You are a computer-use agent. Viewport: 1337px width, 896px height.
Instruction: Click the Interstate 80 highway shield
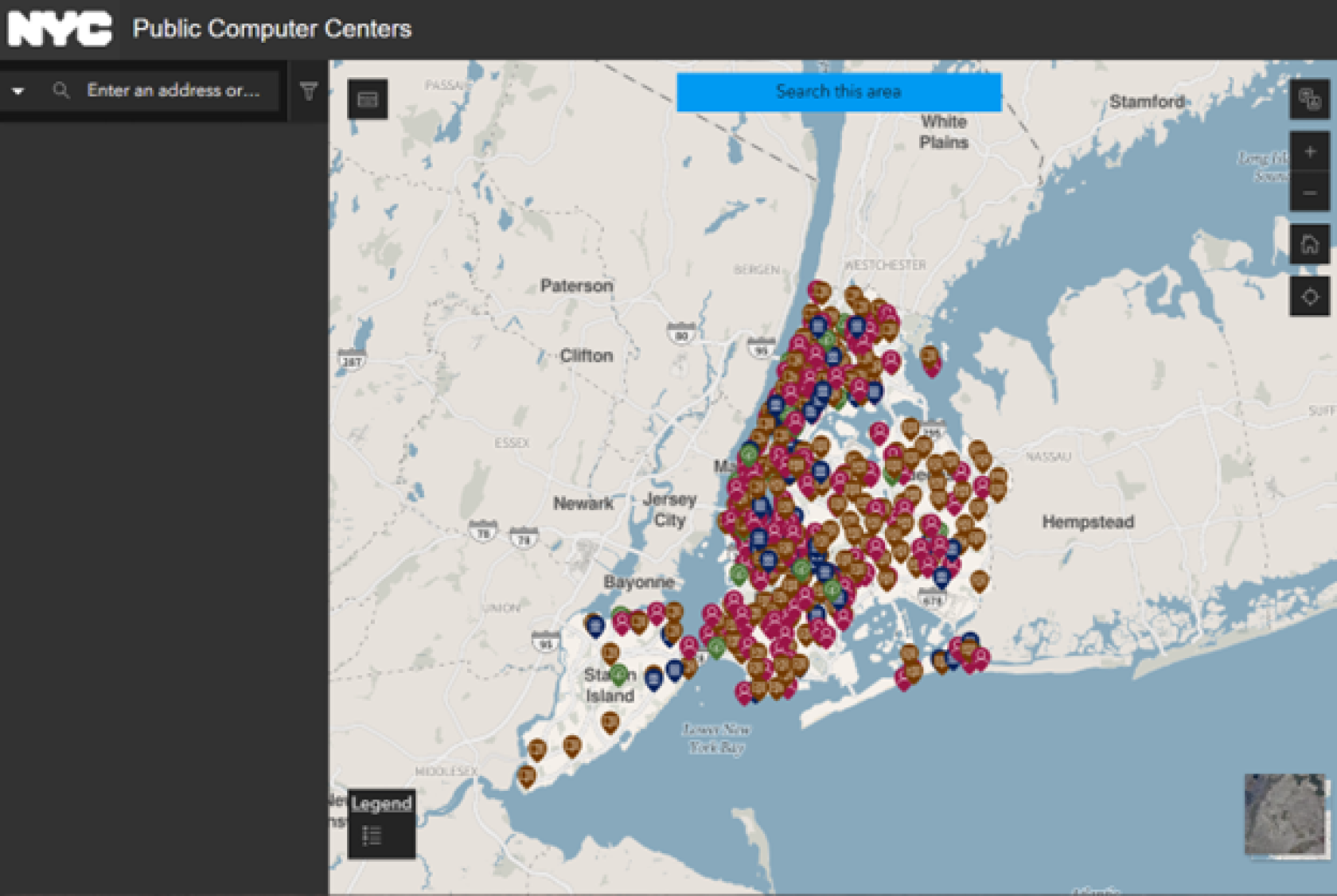[x=681, y=333]
